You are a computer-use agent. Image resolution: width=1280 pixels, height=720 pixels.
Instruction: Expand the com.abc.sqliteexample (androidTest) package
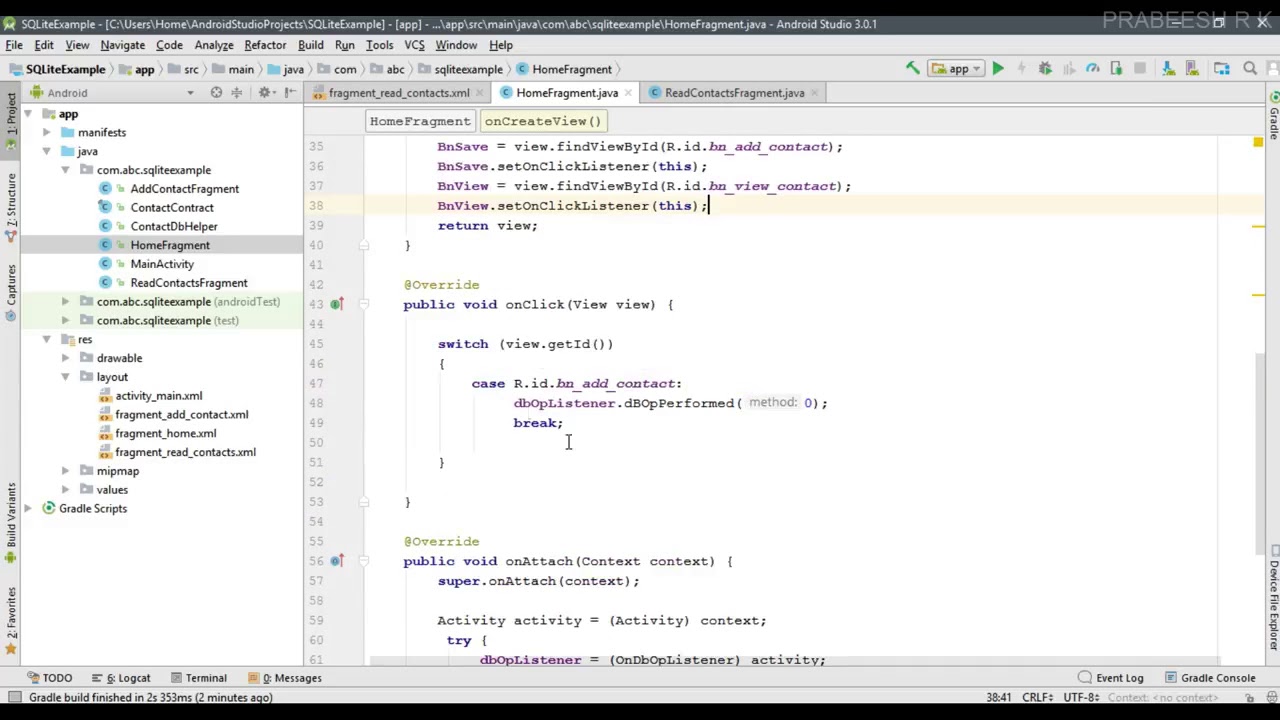click(x=65, y=301)
